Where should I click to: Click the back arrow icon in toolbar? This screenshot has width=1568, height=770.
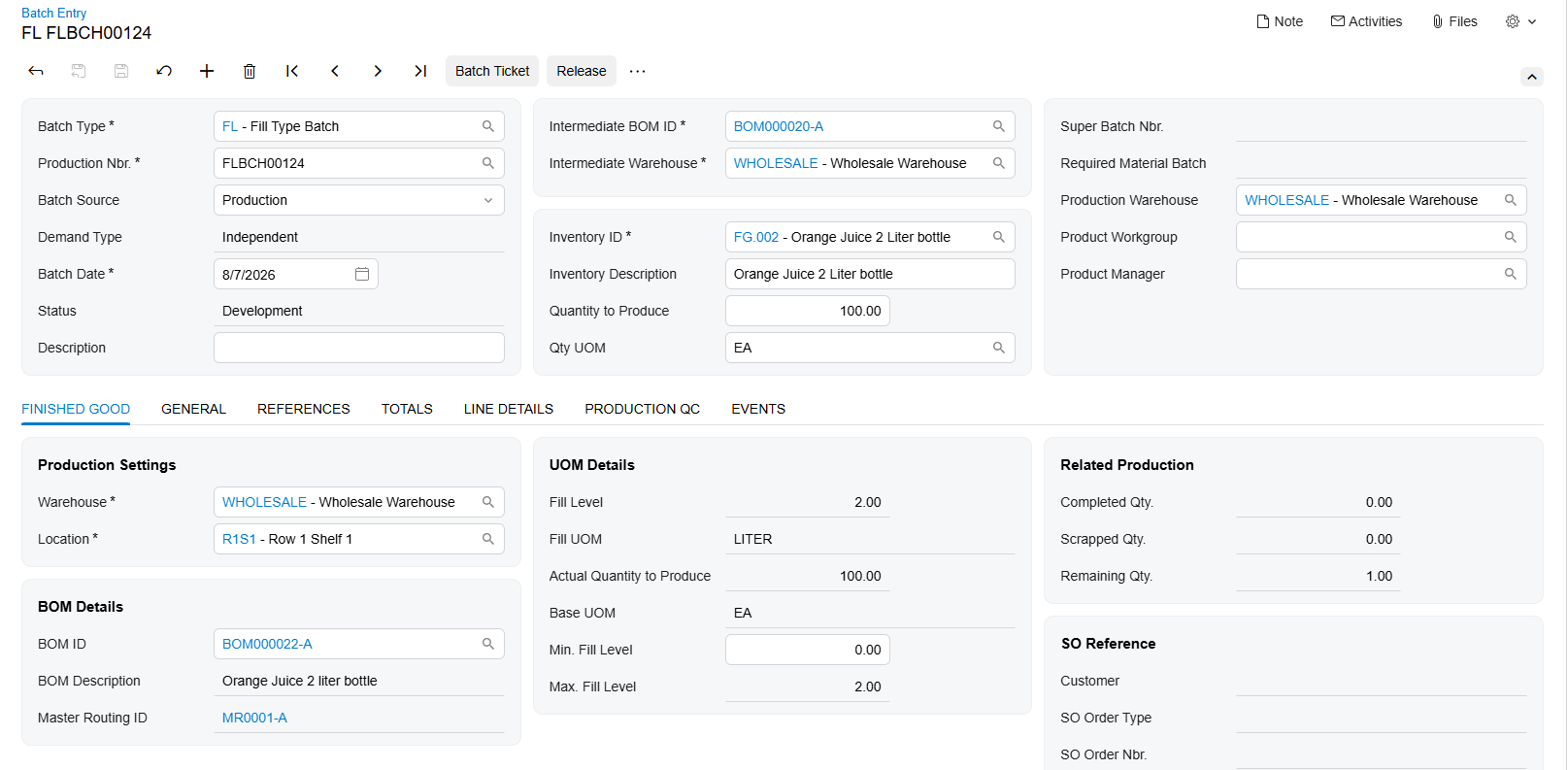36,71
